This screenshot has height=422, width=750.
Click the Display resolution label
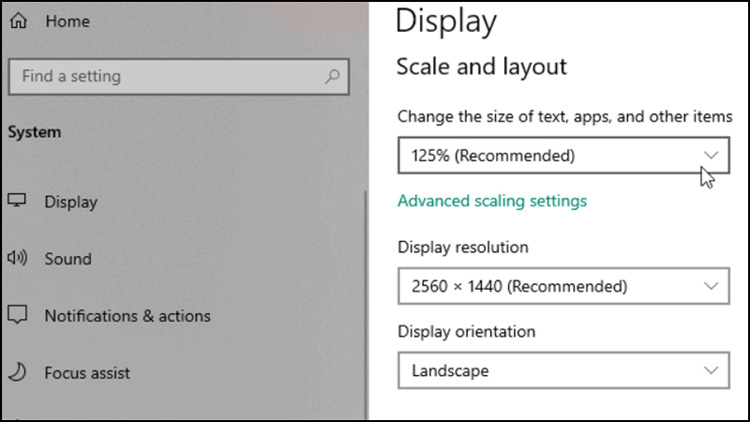pos(463,247)
